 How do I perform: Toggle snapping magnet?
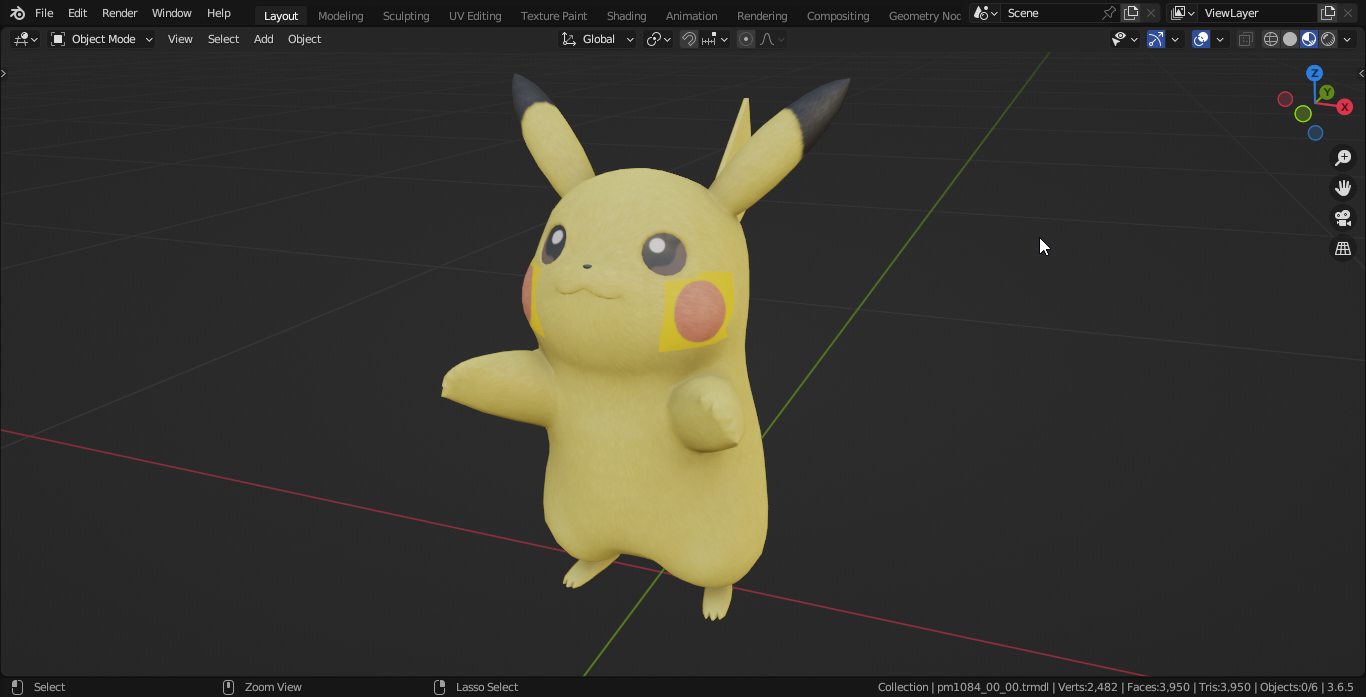pyautogui.click(x=689, y=39)
